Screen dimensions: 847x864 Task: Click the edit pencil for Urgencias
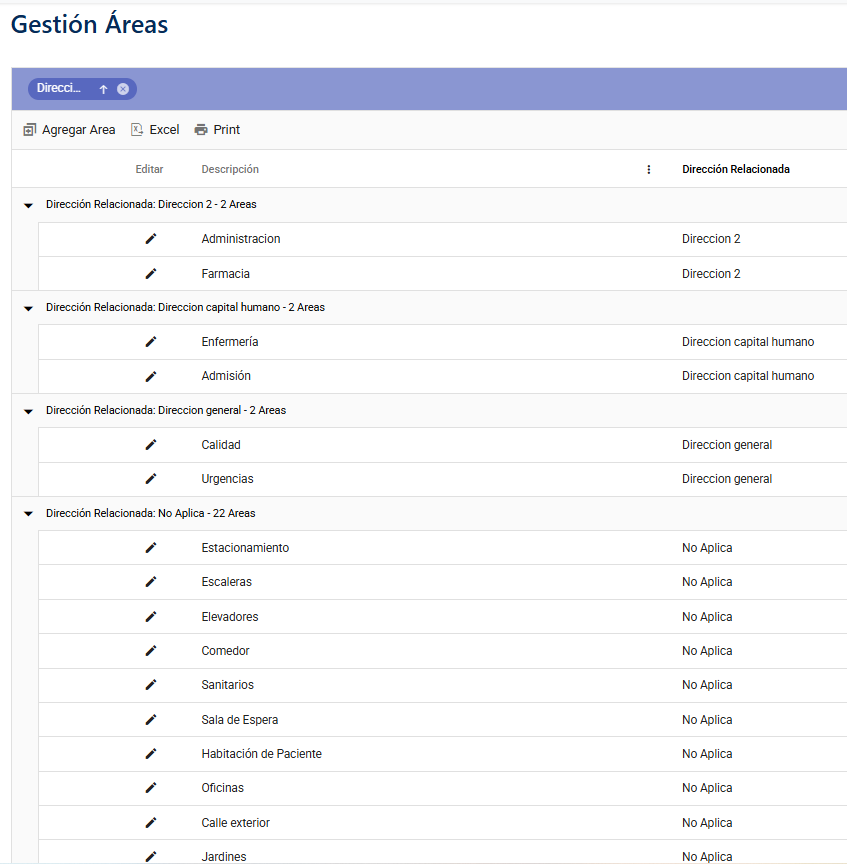(150, 479)
